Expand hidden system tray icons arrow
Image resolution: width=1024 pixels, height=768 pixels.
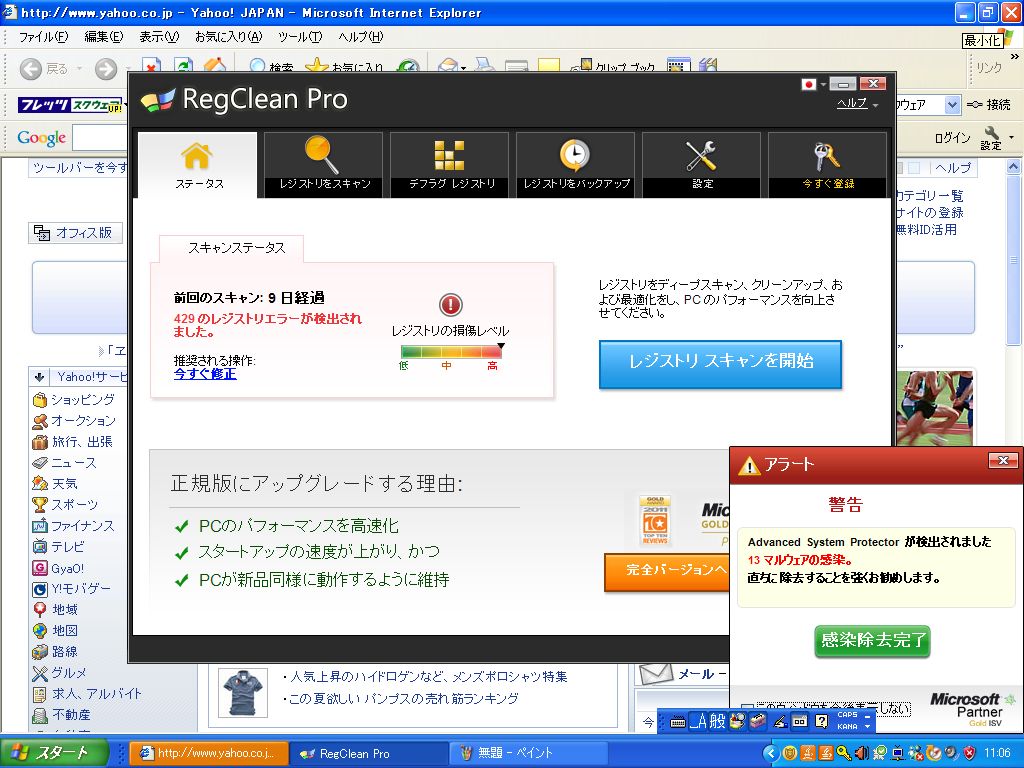[771, 754]
